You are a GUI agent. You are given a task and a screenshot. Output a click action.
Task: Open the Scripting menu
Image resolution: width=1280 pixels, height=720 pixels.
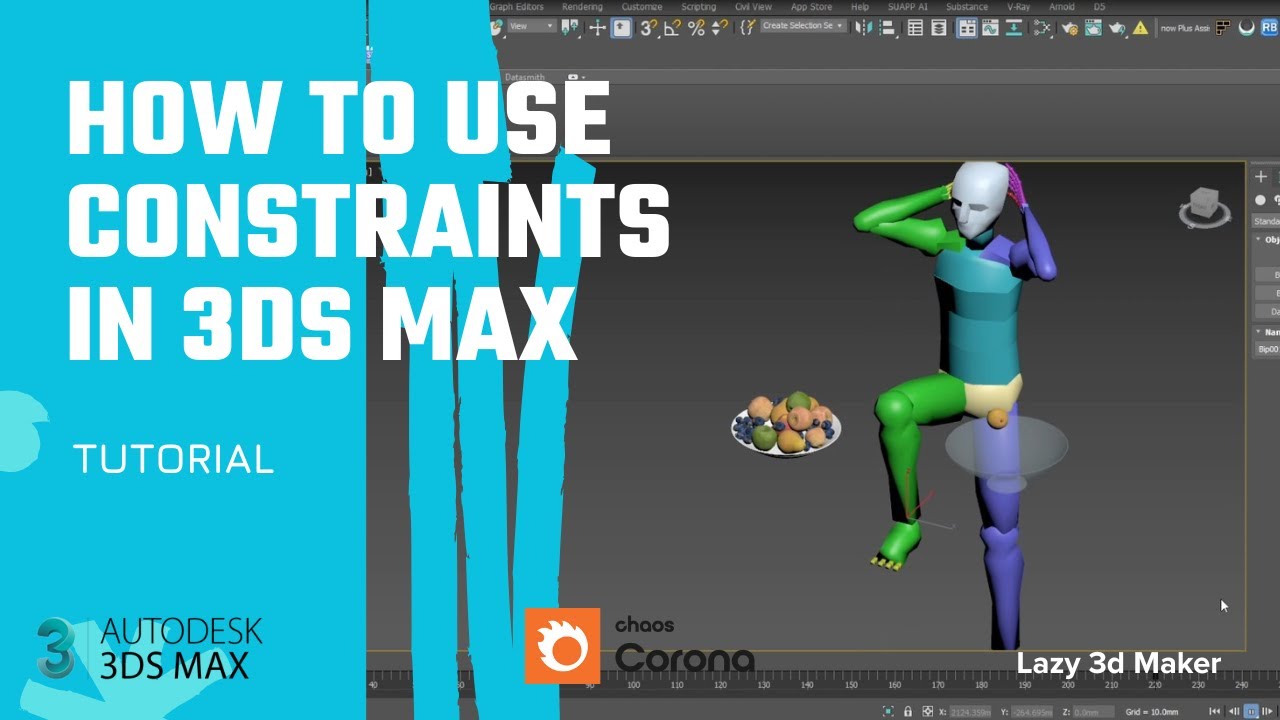point(698,7)
